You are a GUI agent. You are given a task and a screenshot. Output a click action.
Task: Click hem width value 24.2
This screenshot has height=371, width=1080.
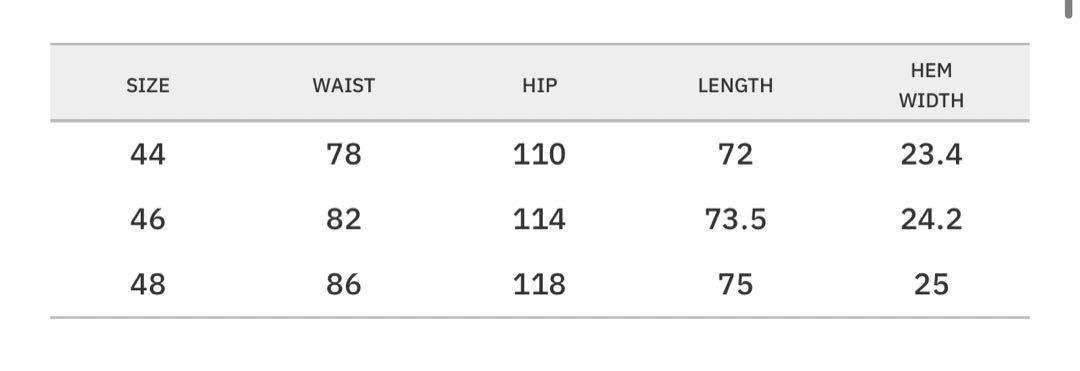click(x=931, y=220)
